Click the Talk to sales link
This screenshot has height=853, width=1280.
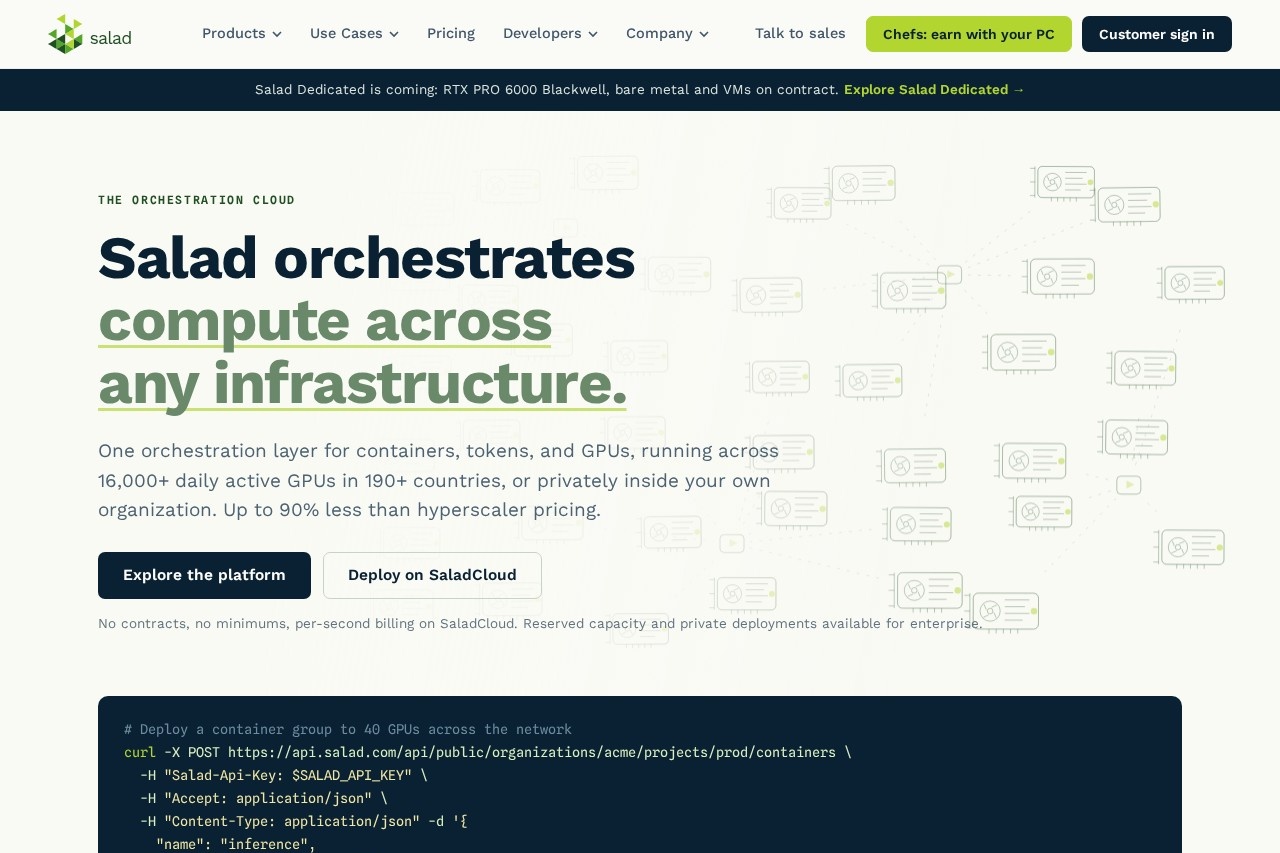point(800,33)
